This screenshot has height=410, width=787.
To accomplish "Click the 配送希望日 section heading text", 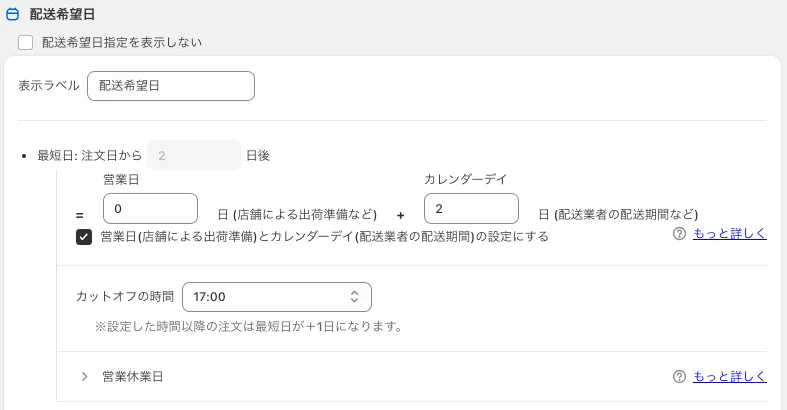I will (63, 15).
